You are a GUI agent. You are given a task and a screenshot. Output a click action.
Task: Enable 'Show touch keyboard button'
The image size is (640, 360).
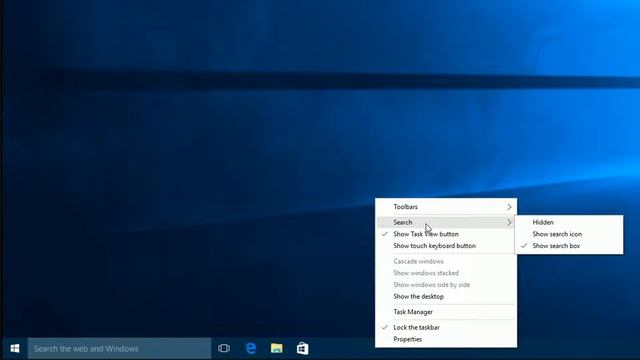click(x=446, y=246)
